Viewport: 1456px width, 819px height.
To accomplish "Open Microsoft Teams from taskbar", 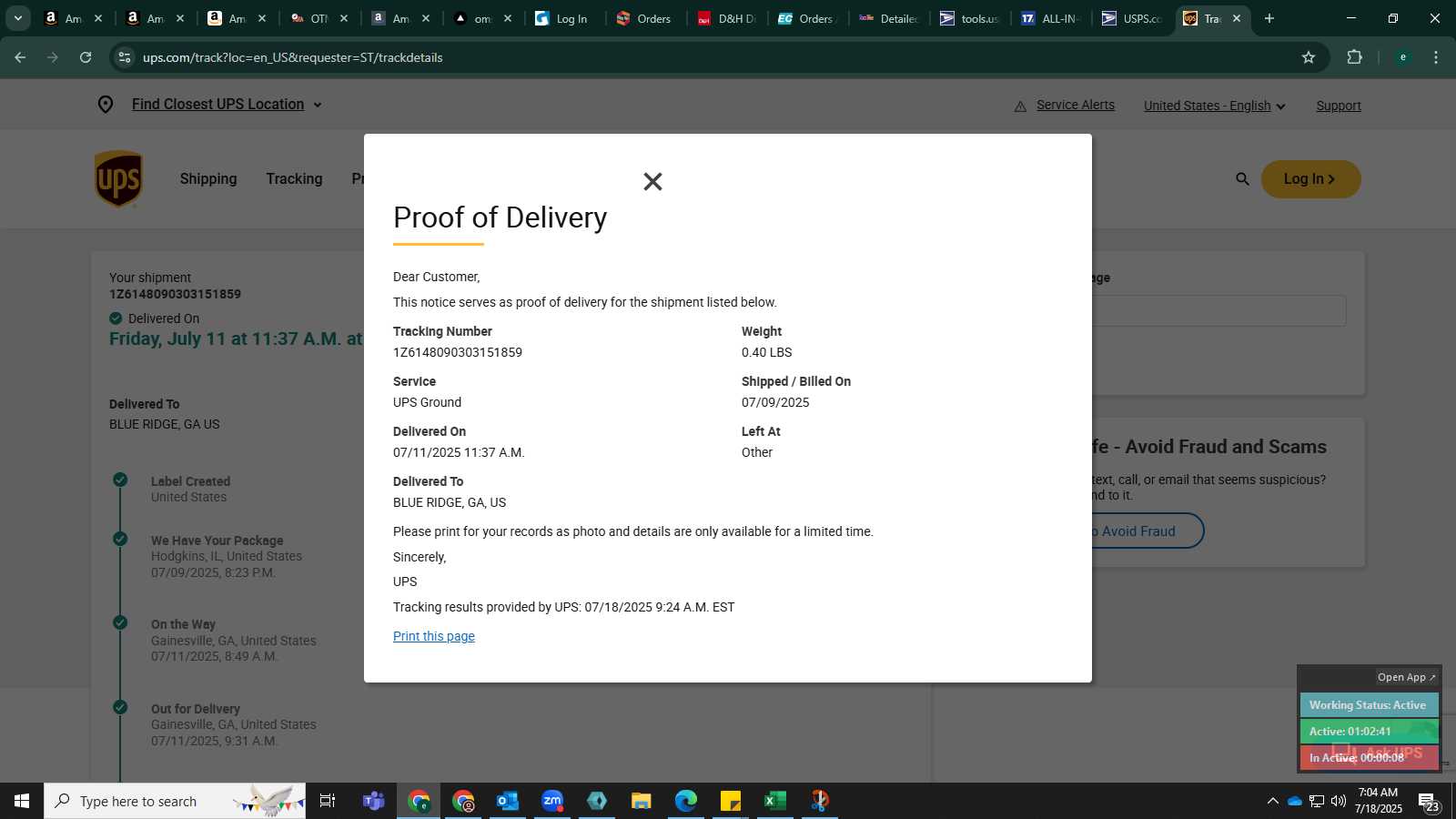I will [373, 801].
